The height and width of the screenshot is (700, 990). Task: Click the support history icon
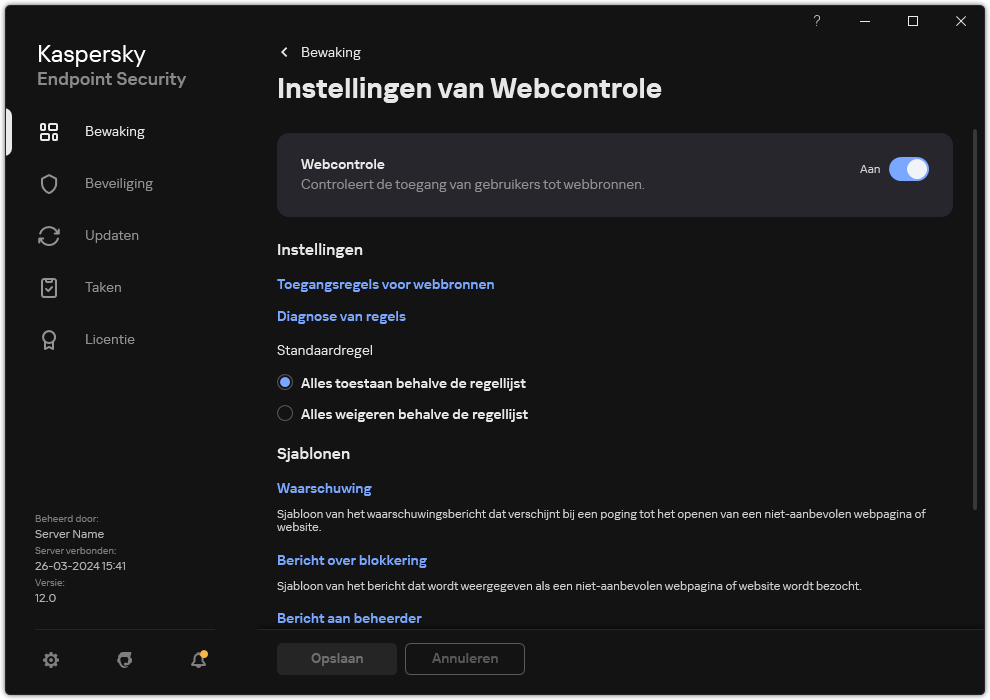click(x=124, y=660)
